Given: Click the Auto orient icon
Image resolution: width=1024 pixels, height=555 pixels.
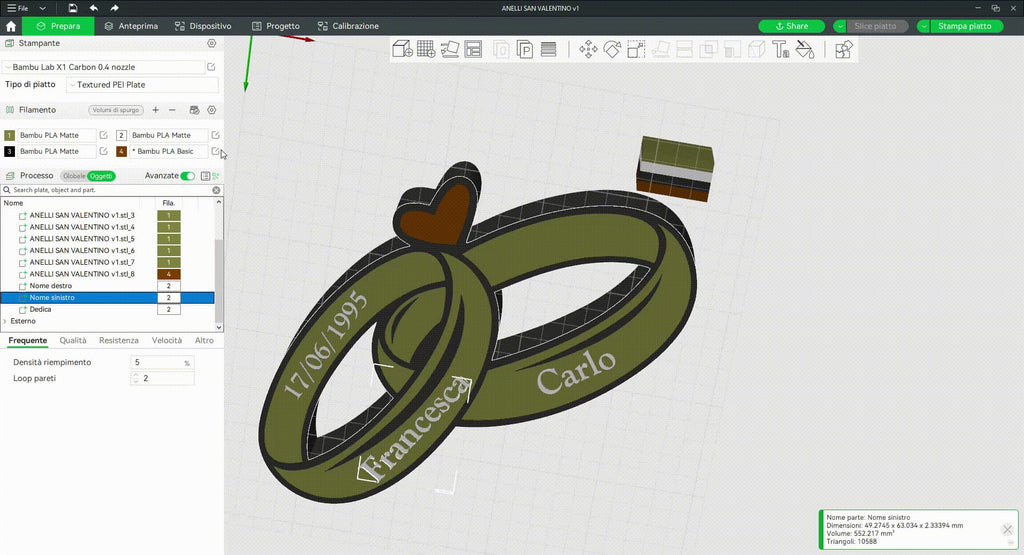Looking at the screenshot, I should point(450,49).
